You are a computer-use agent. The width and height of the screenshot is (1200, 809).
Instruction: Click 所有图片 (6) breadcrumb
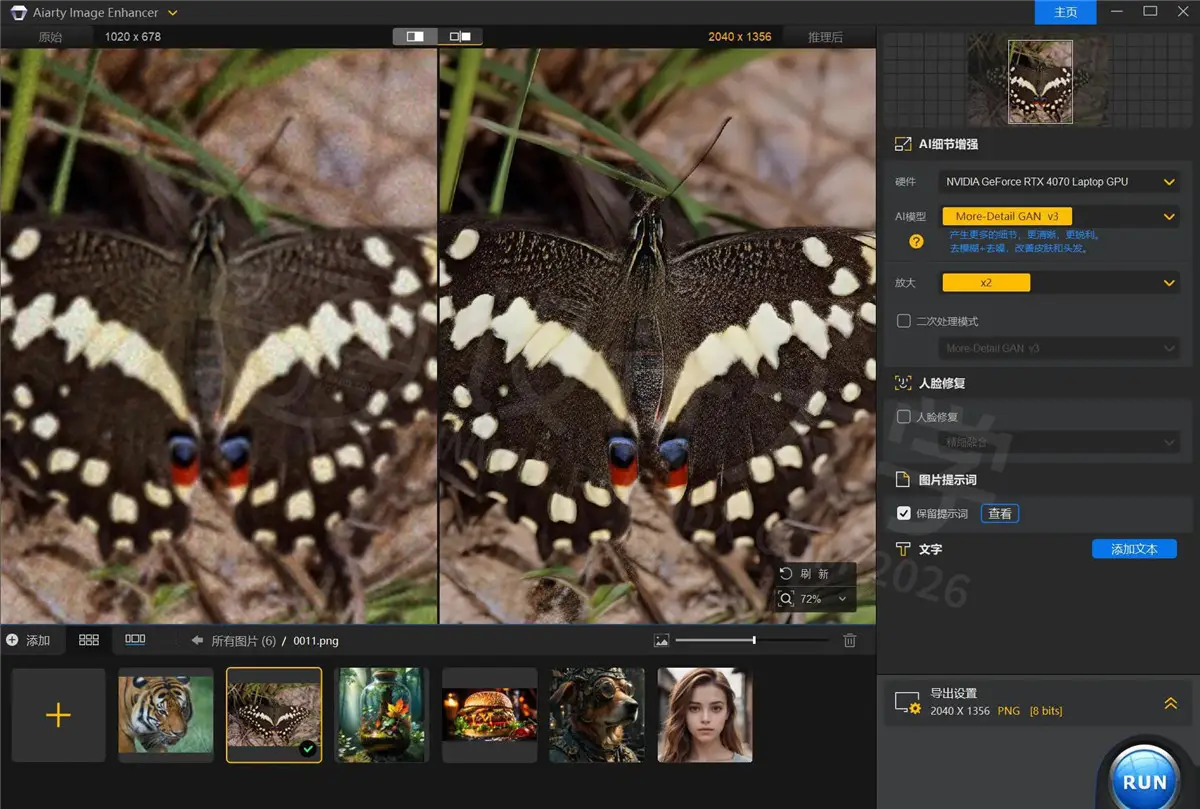click(243, 641)
